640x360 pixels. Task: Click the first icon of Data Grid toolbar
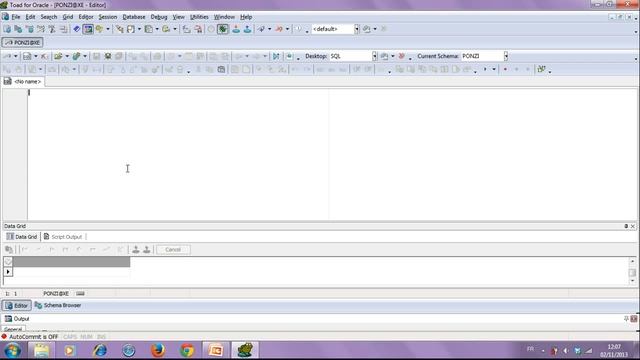(x=9, y=249)
